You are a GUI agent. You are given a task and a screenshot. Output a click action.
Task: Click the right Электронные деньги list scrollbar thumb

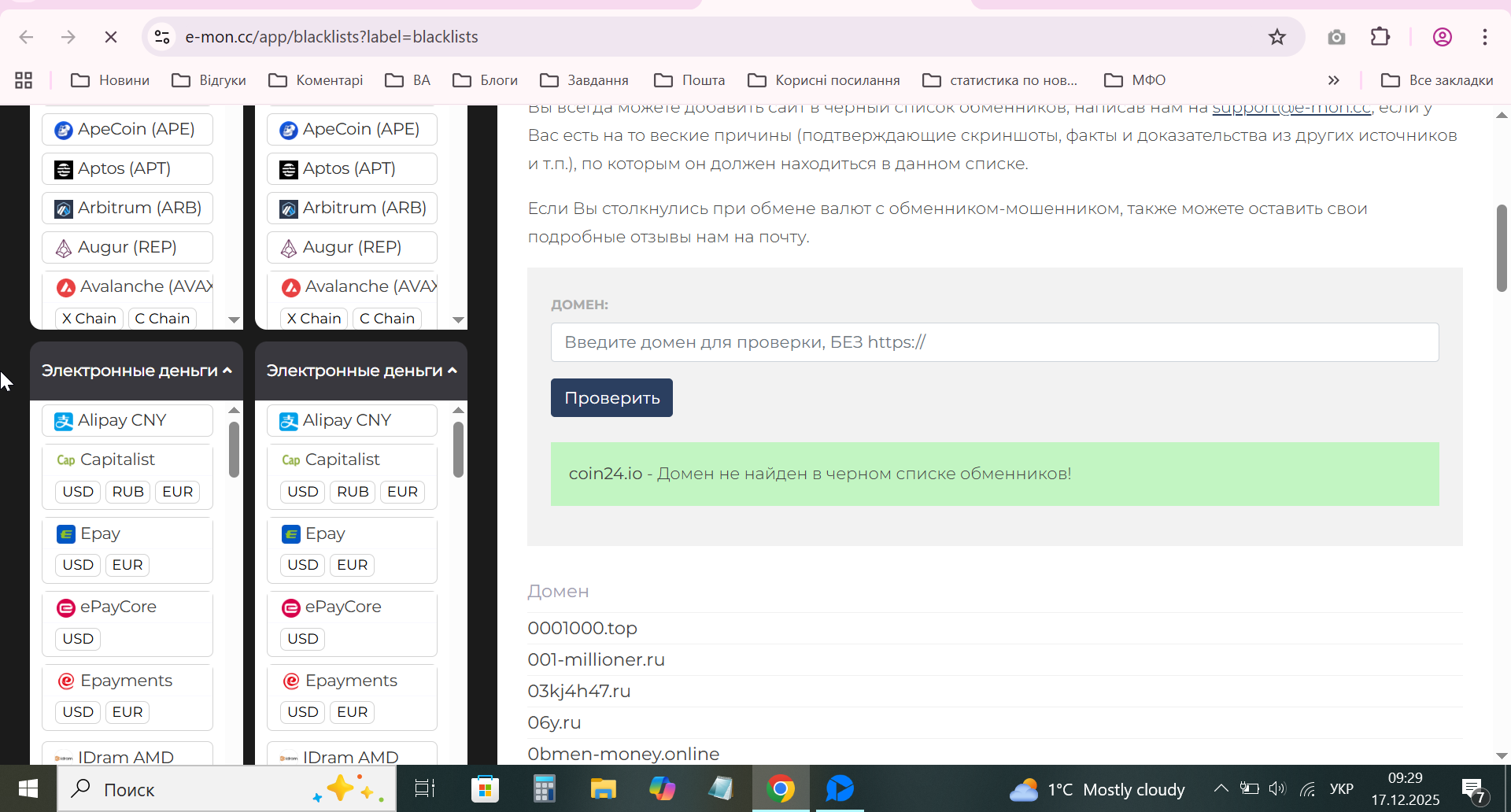pyautogui.click(x=458, y=449)
